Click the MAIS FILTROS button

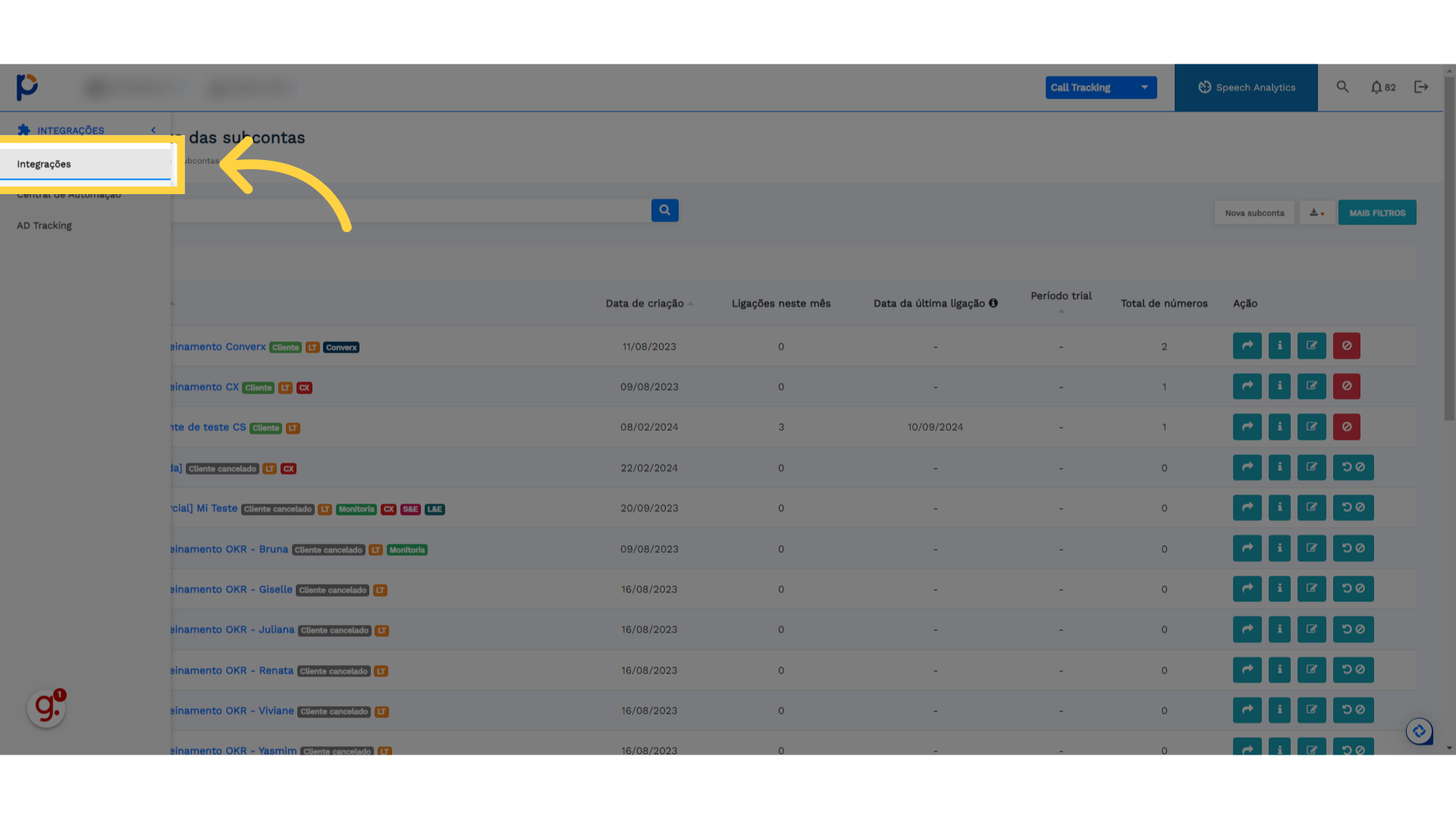coord(1377,213)
